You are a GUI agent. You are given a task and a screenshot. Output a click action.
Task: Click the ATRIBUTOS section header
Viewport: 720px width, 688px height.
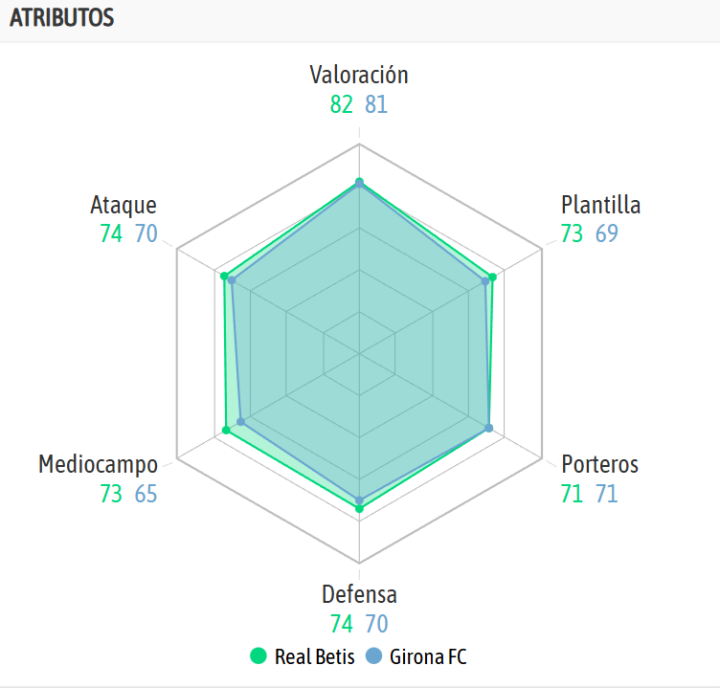tap(62, 18)
